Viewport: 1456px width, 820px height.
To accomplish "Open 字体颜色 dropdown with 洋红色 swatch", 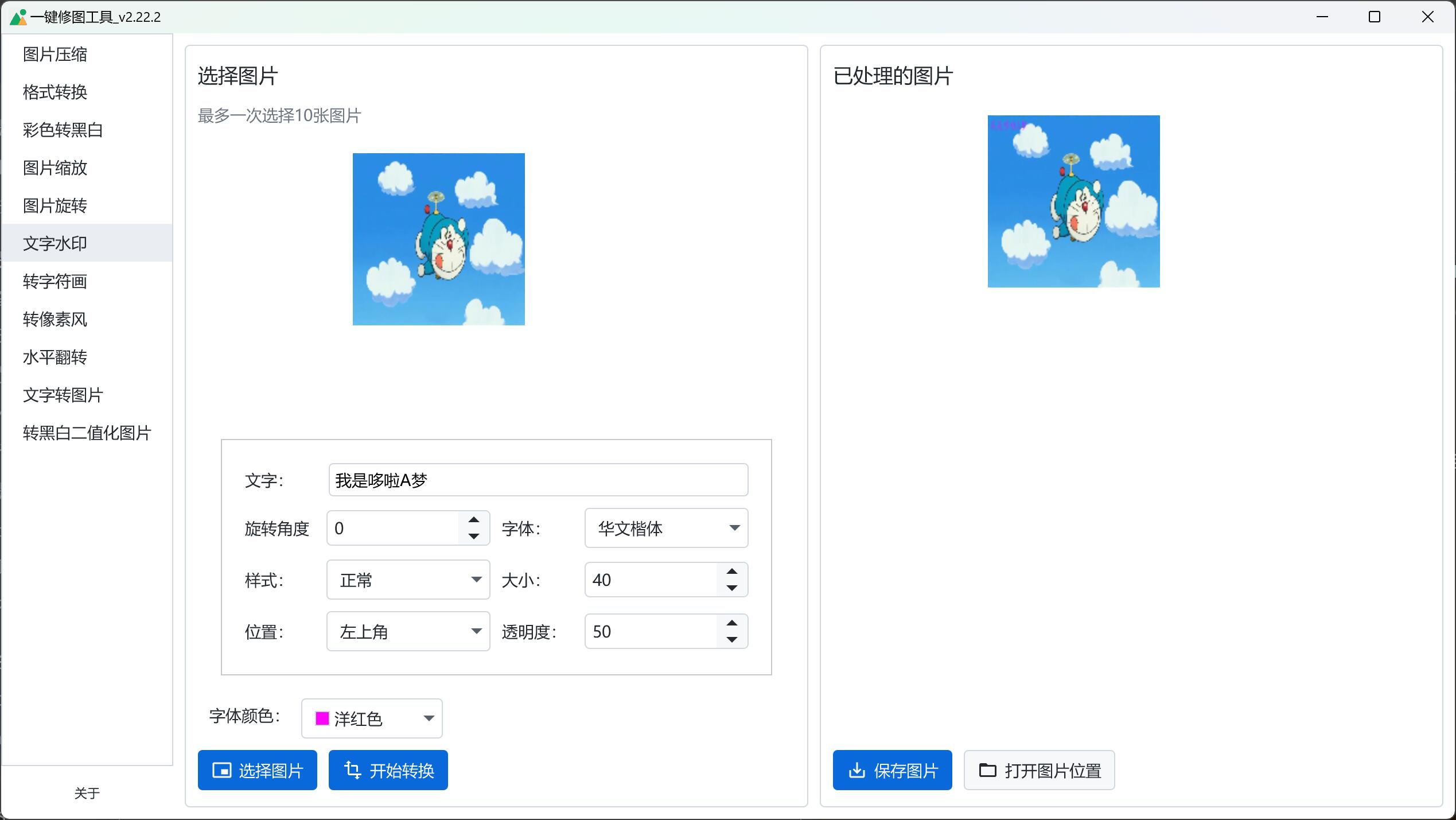I will 372,718.
